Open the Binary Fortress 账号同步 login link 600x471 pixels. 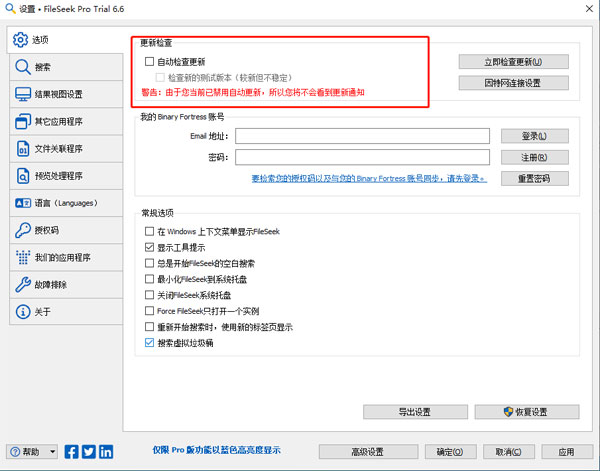click(369, 178)
